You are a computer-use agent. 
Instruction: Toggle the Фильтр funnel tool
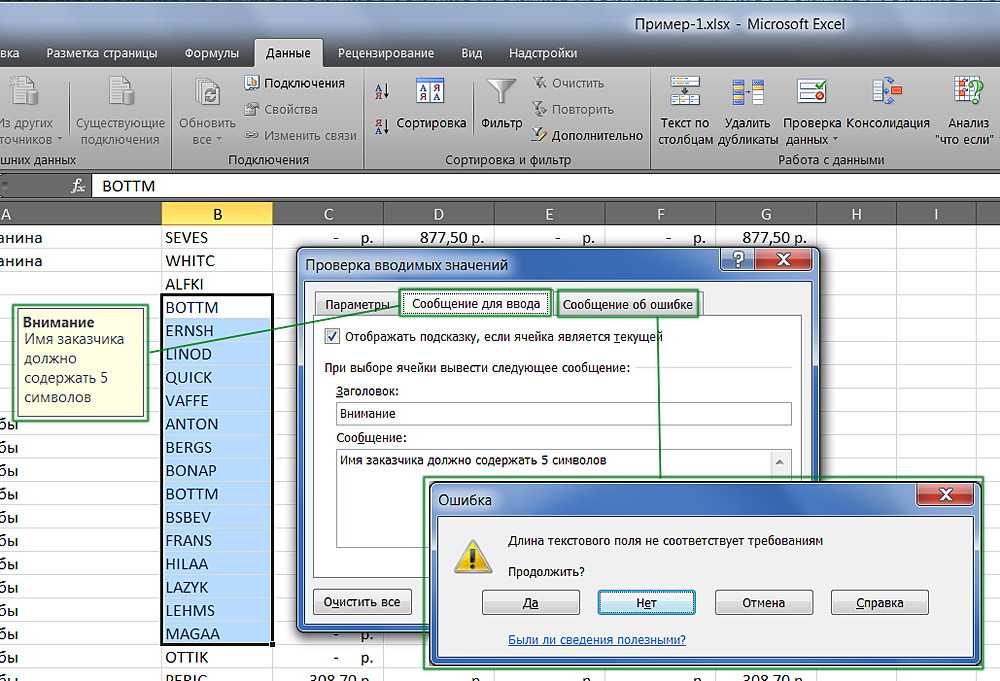click(501, 104)
